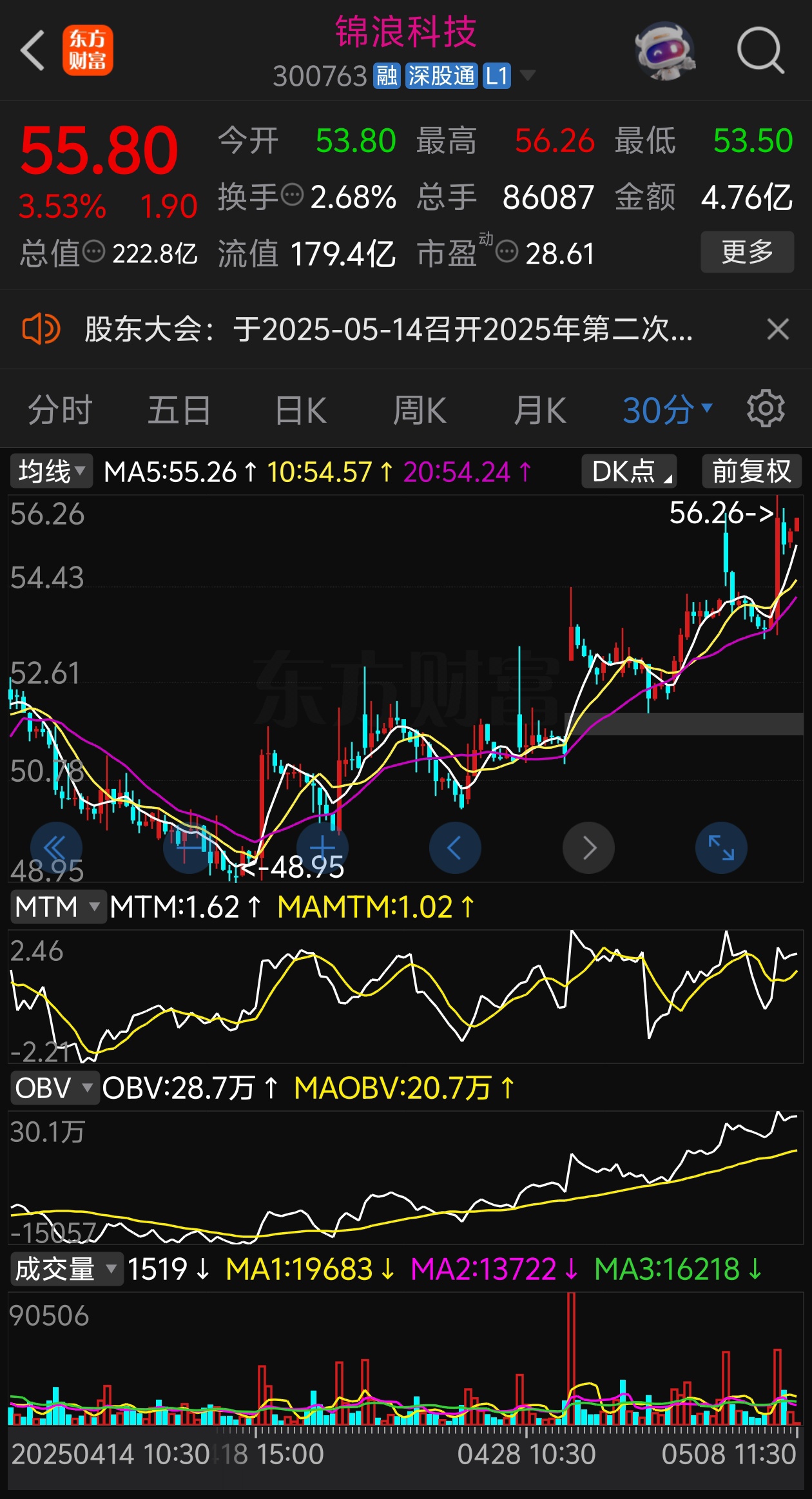This screenshot has height=1499, width=812.
Task: Open the 30分 period dropdown
Action: (668, 410)
